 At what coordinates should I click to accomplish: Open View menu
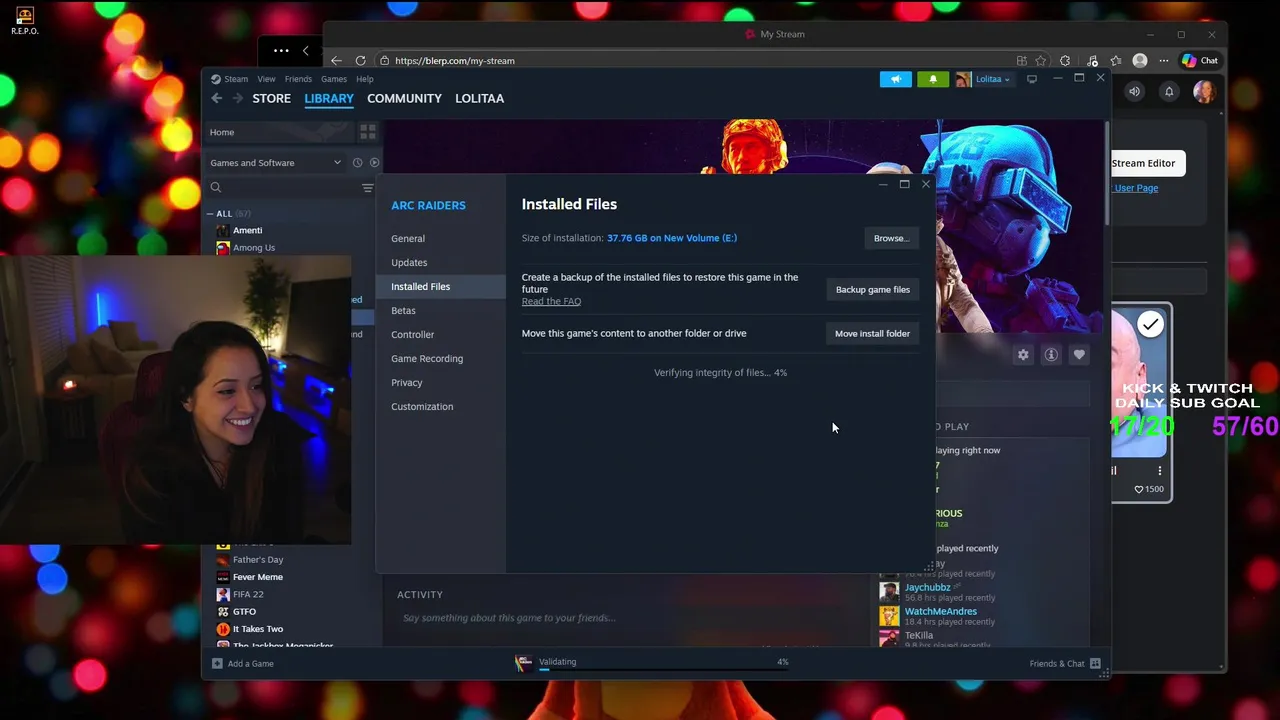click(266, 79)
